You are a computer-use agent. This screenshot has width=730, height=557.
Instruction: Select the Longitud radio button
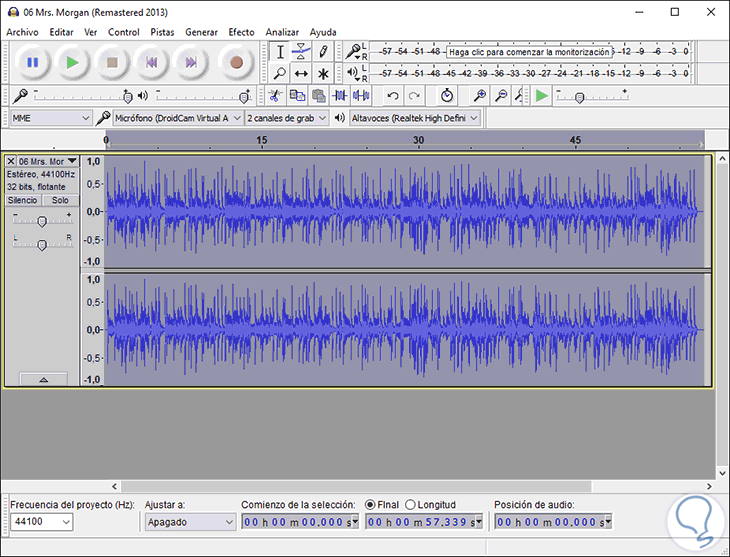pos(411,504)
